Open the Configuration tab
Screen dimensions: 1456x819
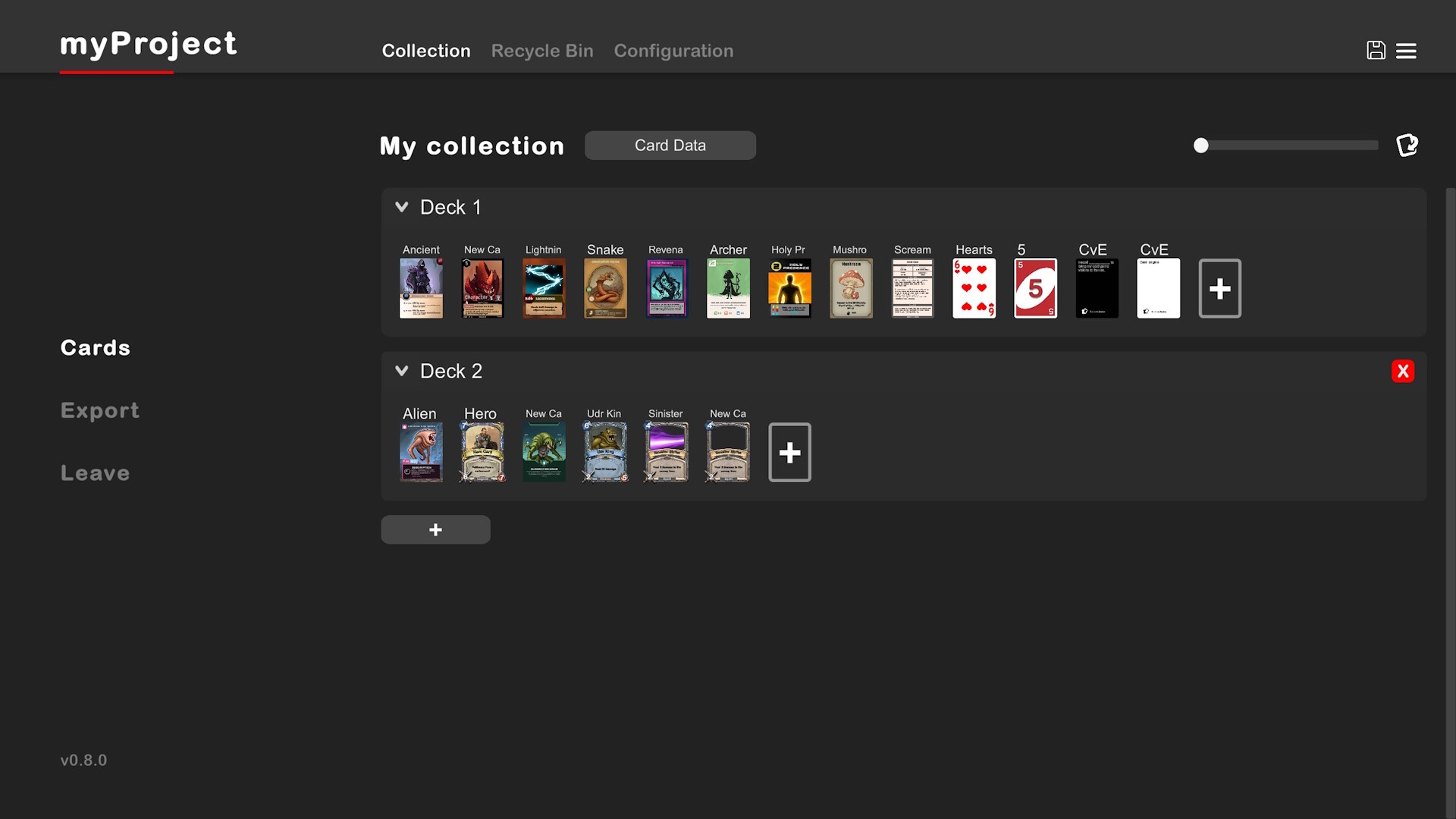[x=674, y=51]
